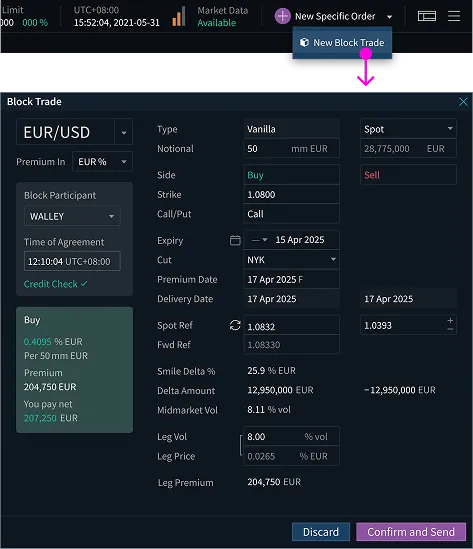Image resolution: width=473 pixels, height=549 pixels.
Task: Click the spot Delivery Date 17 Apr 2025
Action: tap(408, 299)
